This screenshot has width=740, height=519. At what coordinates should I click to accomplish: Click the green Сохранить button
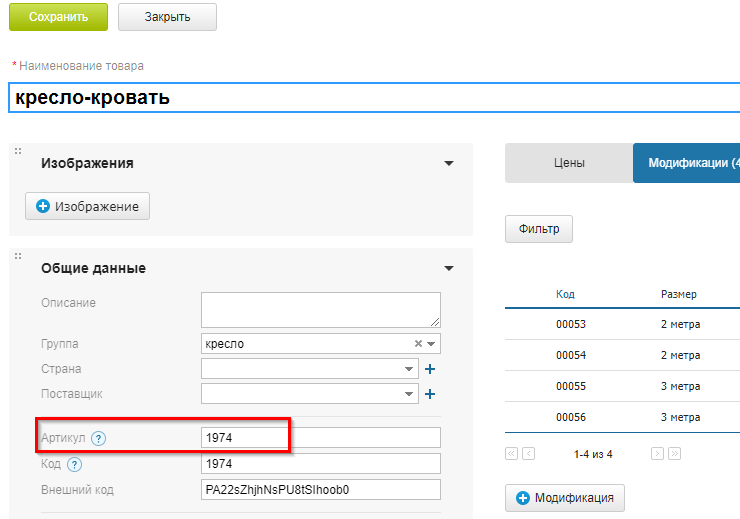pyautogui.click(x=58, y=17)
